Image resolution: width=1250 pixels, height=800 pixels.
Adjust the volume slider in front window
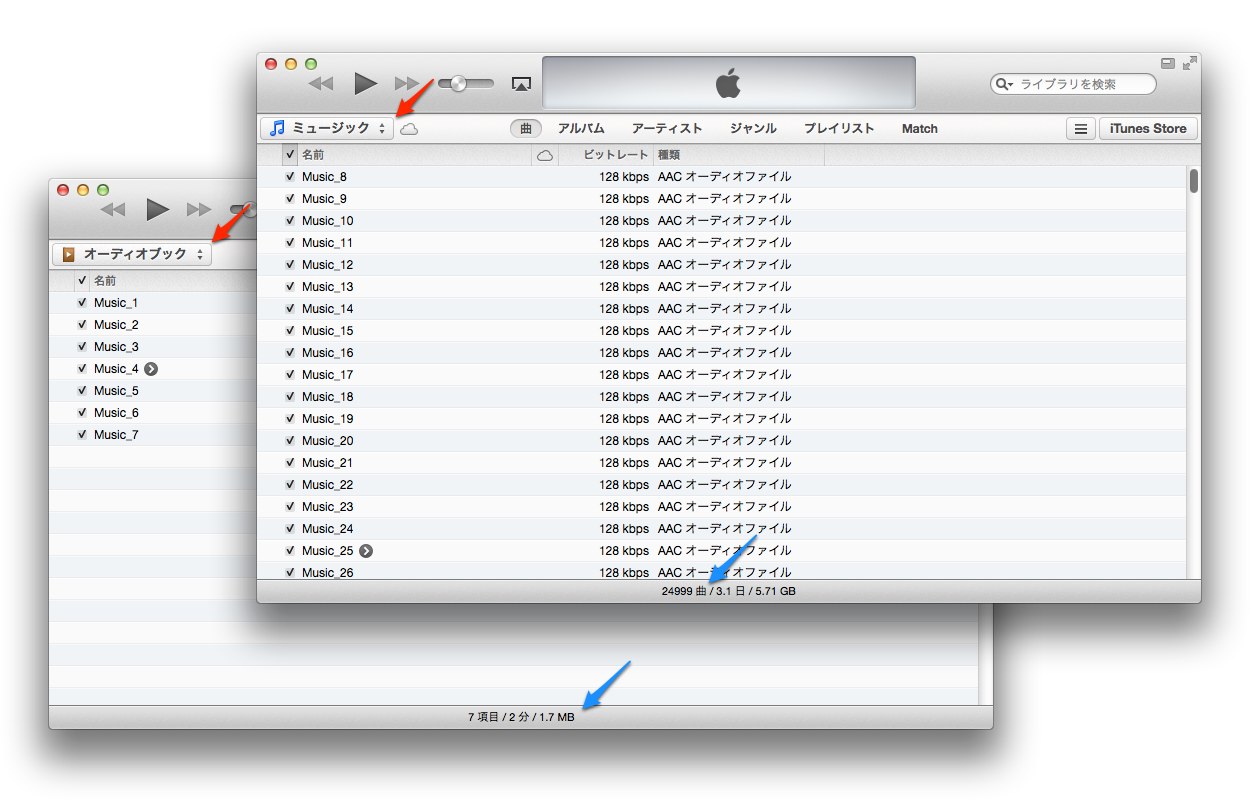466,84
